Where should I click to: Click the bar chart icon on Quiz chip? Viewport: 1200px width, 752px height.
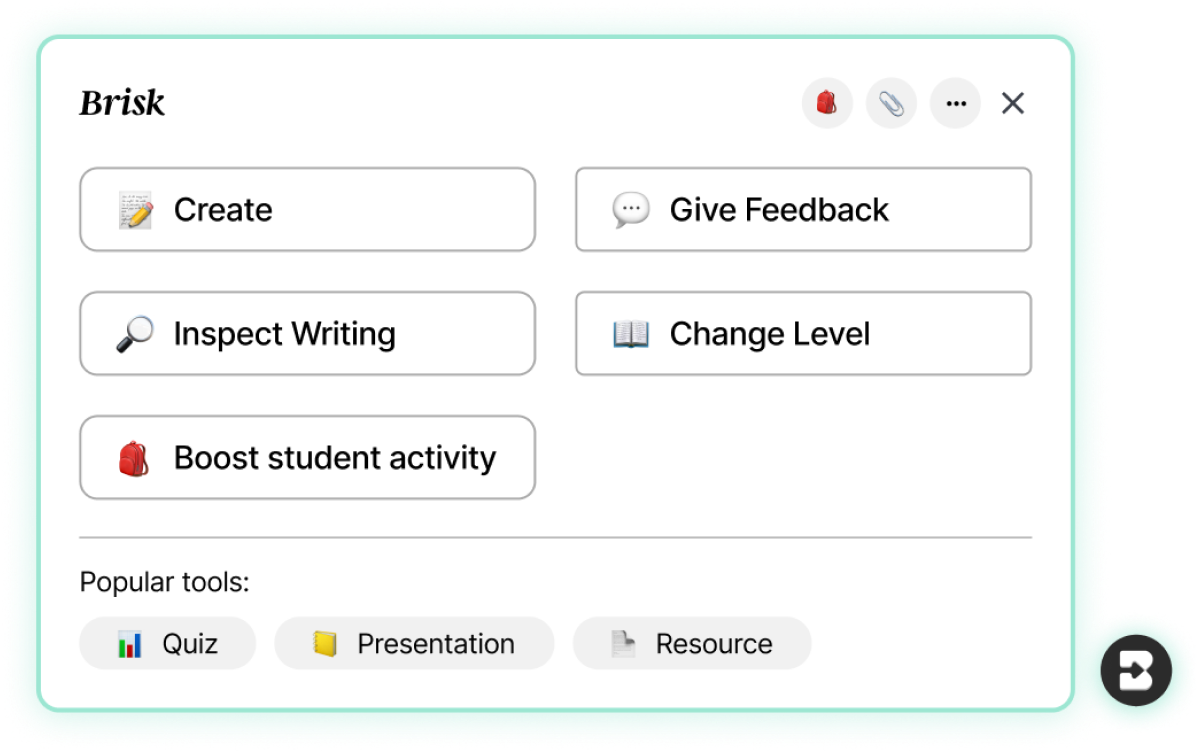tap(130, 644)
